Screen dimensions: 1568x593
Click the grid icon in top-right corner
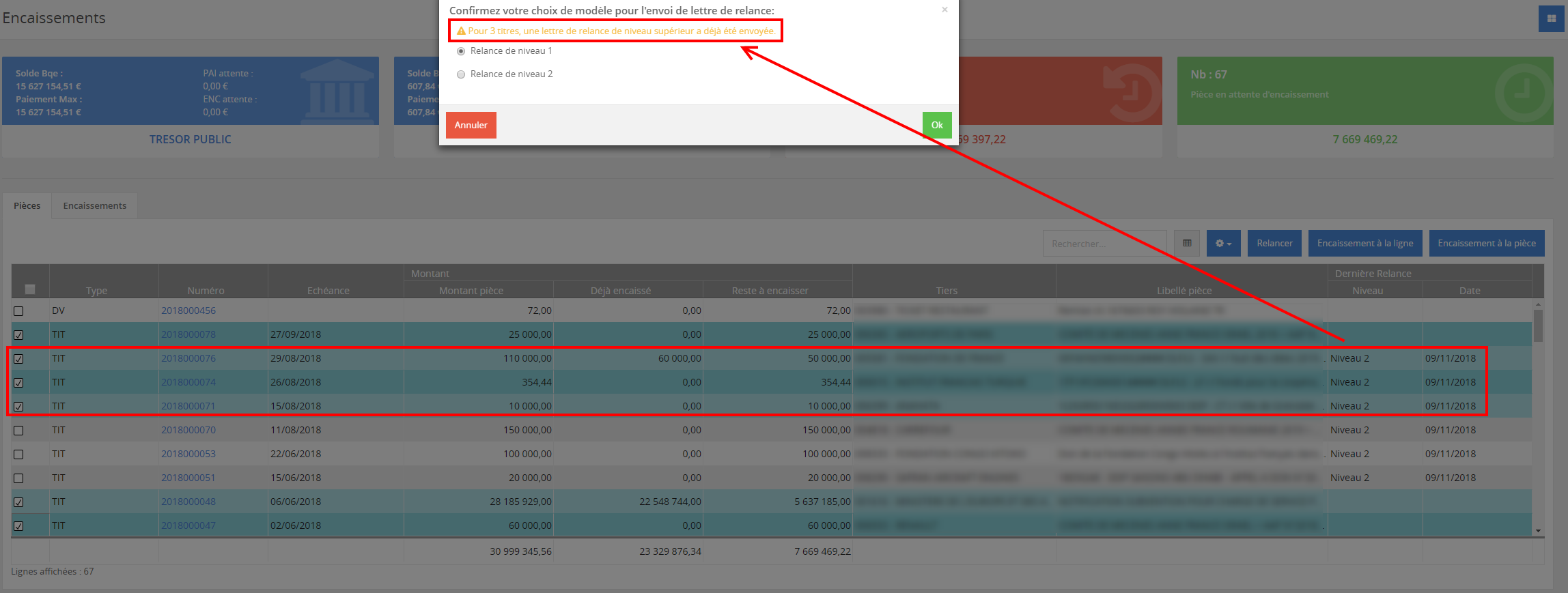(x=1551, y=18)
